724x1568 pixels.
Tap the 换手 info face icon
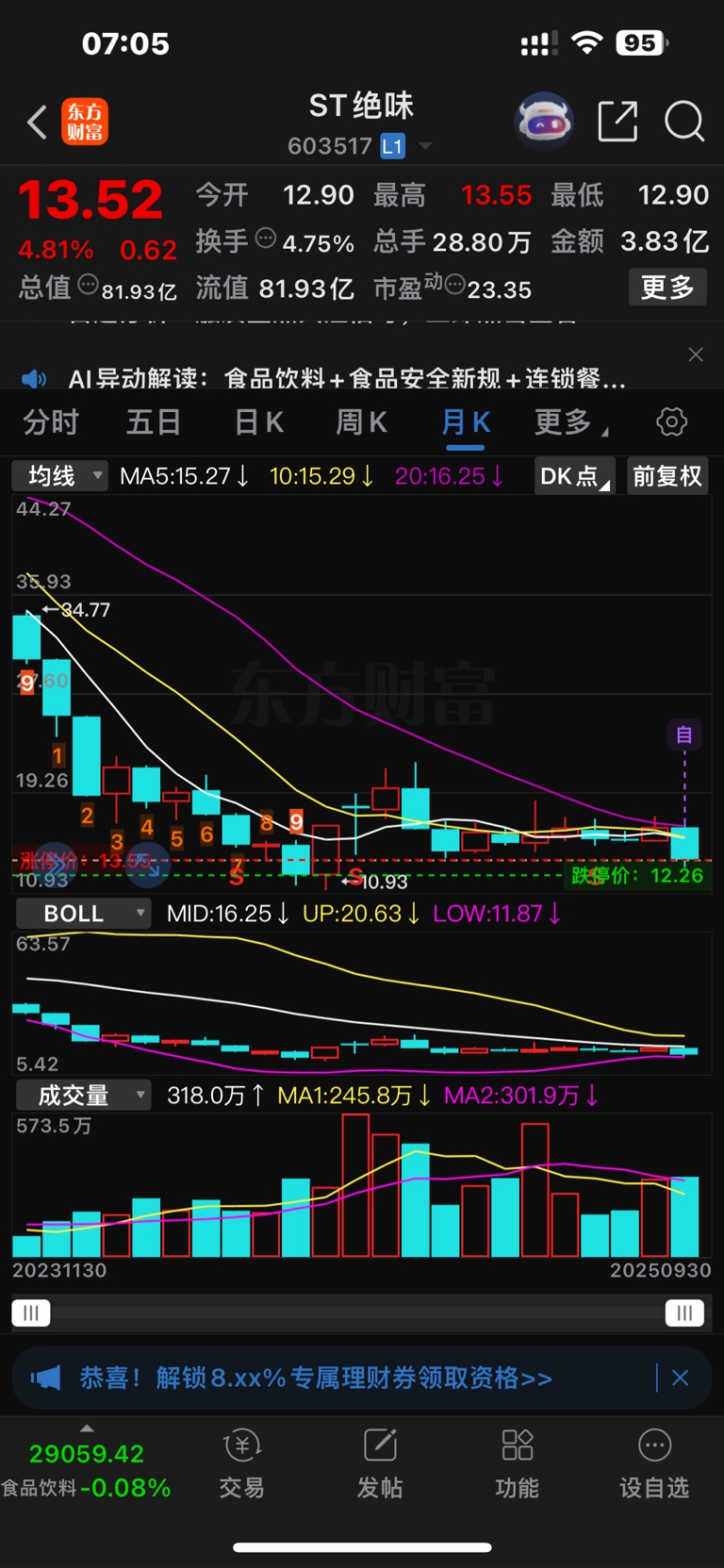pos(266,239)
